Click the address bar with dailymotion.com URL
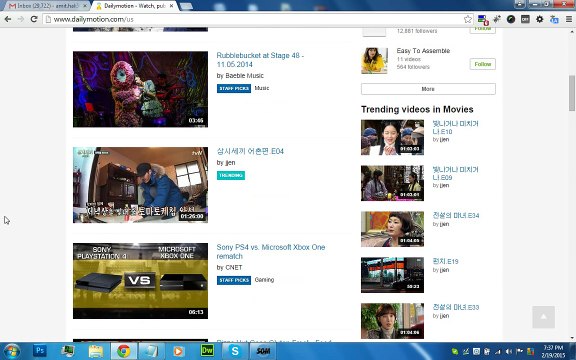The width and height of the screenshot is (576, 360). tap(253, 19)
